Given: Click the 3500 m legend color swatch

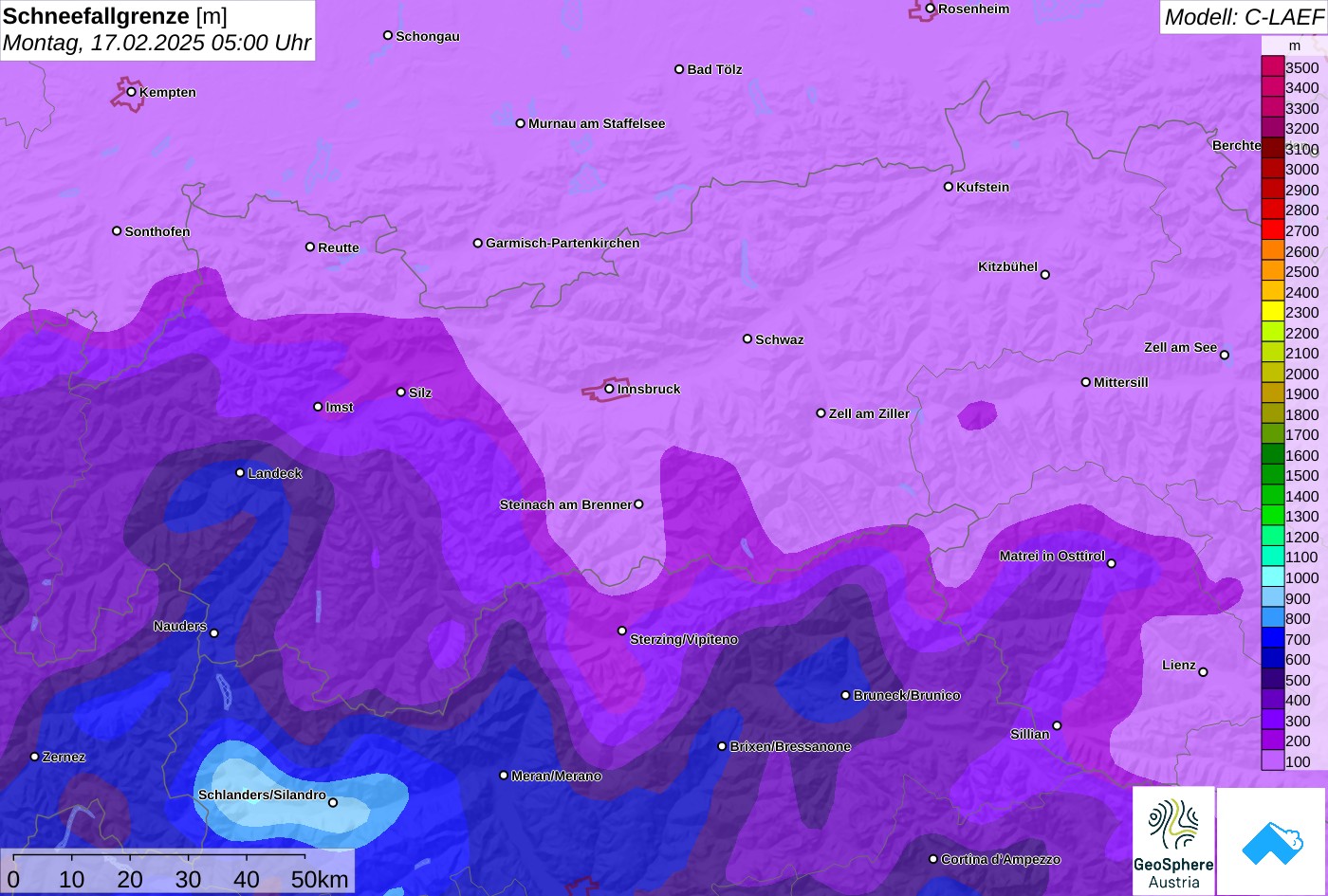Looking at the screenshot, I should (1272, 66).
